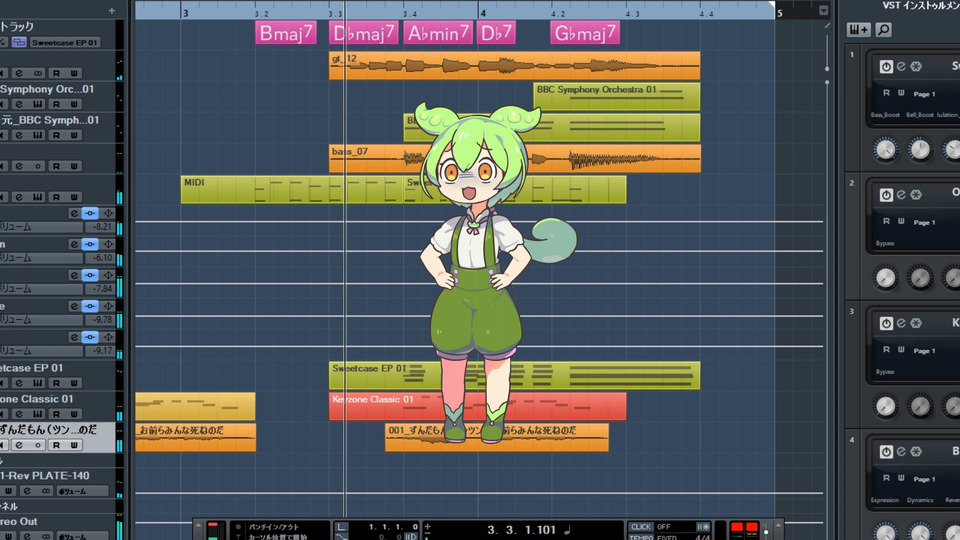Select the gt_12 audio clip
This screenshot has width=960, height=540.
(x=514, y=66)
